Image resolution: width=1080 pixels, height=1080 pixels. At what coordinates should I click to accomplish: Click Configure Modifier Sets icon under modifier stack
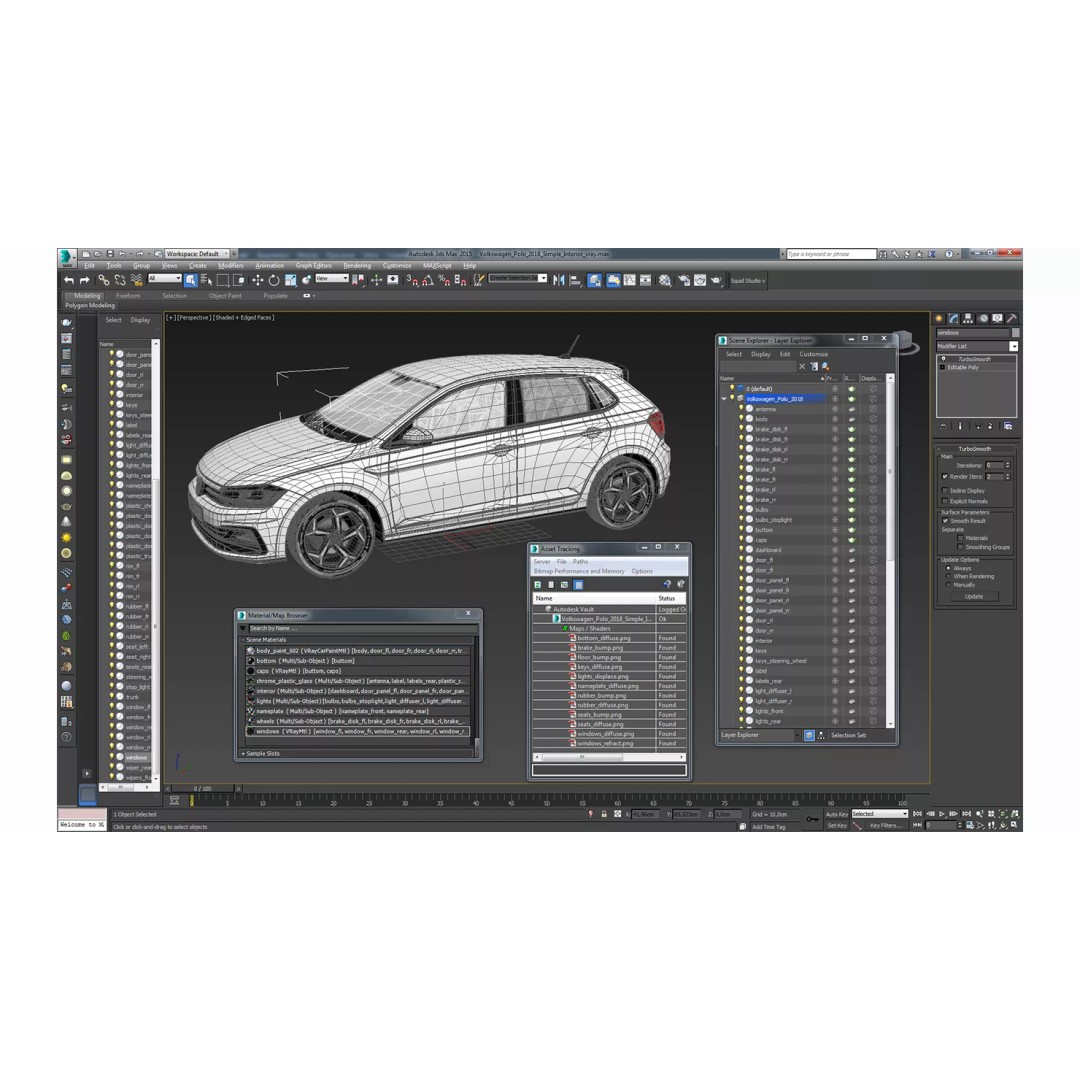pos(1008,426)
